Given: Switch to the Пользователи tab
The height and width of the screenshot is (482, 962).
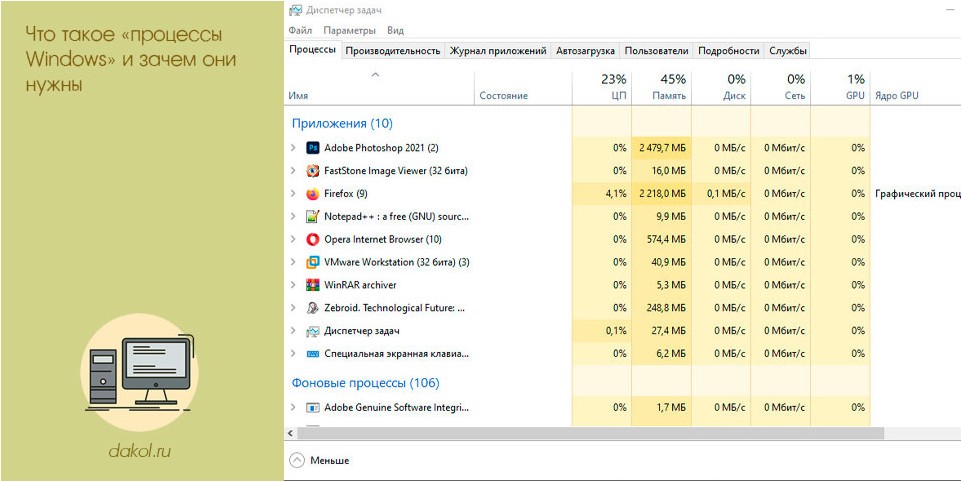Looking at the screenshot, I should click(x=656, y=51).
